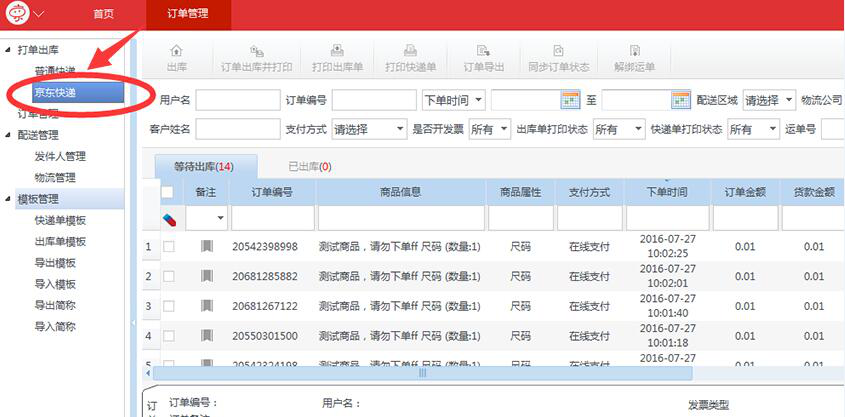The image size is (845, 417).
Task: Click the JD logo icon at top left
Action: pos(18,14)
